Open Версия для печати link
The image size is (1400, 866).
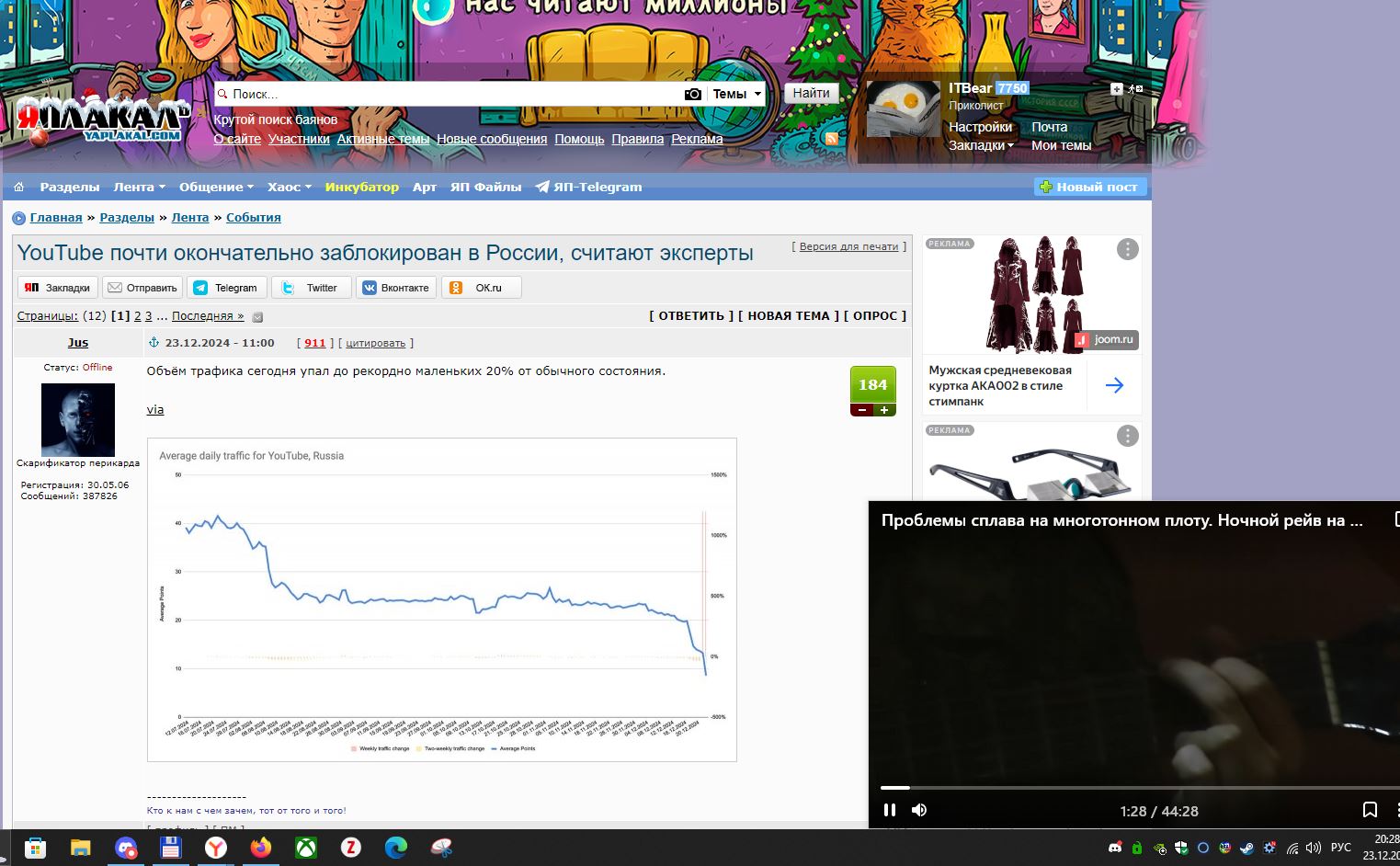tap(848, 246)
